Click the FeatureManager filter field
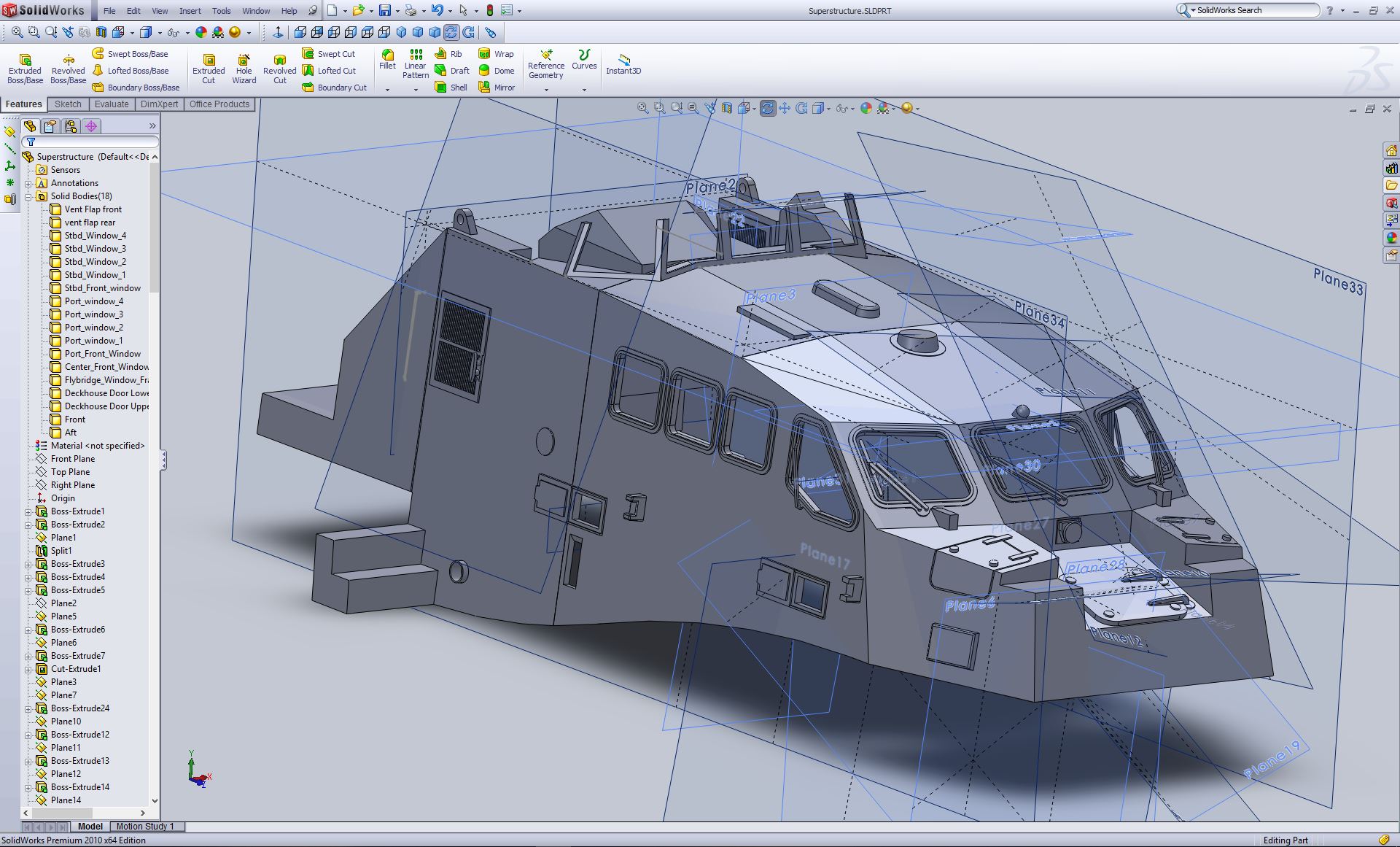This screenshot has height=847, width=1400. pyautogui.click(x=90, y=142)
